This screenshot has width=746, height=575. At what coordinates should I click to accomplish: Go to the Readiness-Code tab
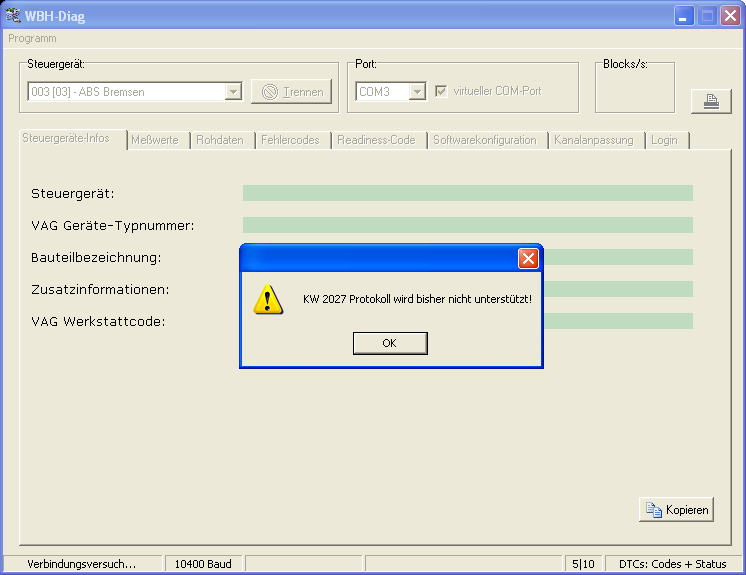click(376, 140)
